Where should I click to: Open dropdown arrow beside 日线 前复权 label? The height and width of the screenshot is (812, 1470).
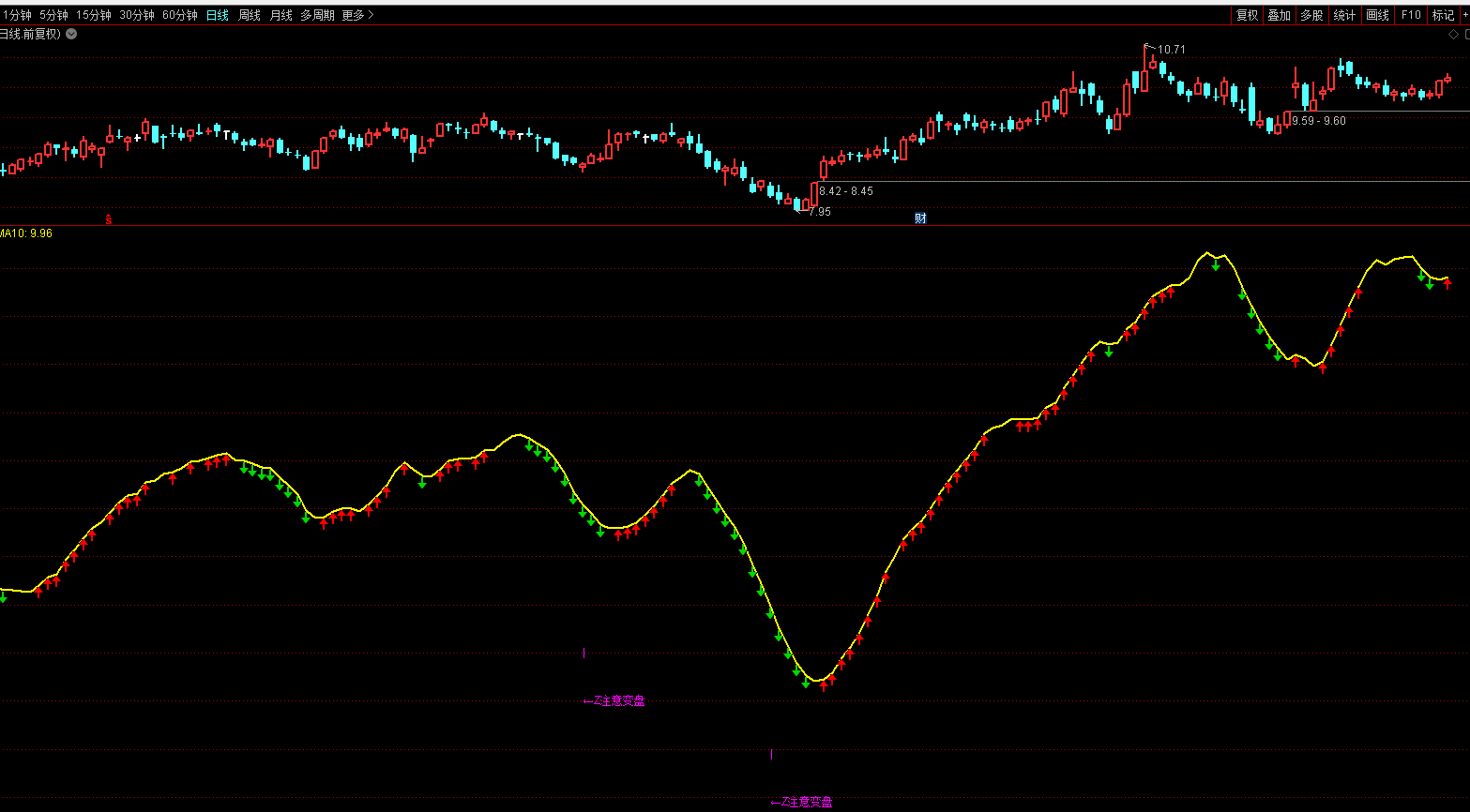tap(71, 34)
